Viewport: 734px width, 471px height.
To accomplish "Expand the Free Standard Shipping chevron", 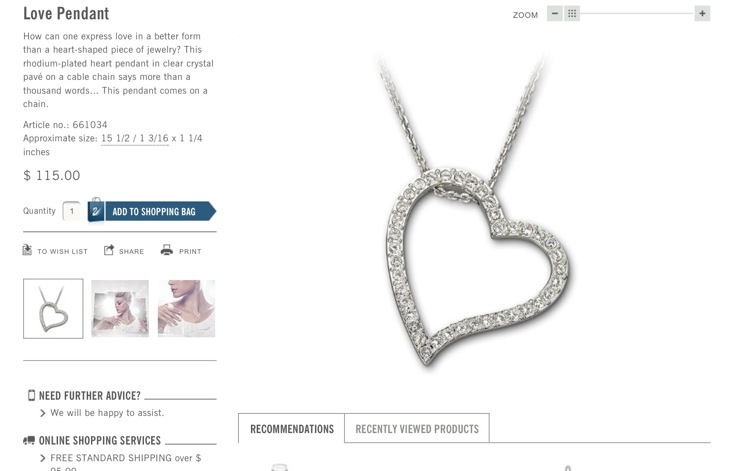I will tap(43, 458).
